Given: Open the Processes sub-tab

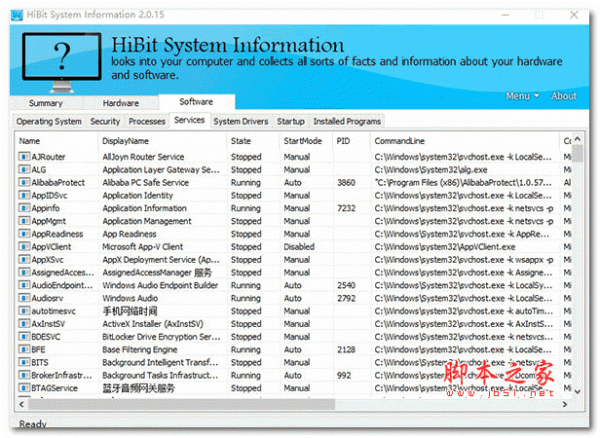Looking at the screenshot, I should tap(147, 121).
